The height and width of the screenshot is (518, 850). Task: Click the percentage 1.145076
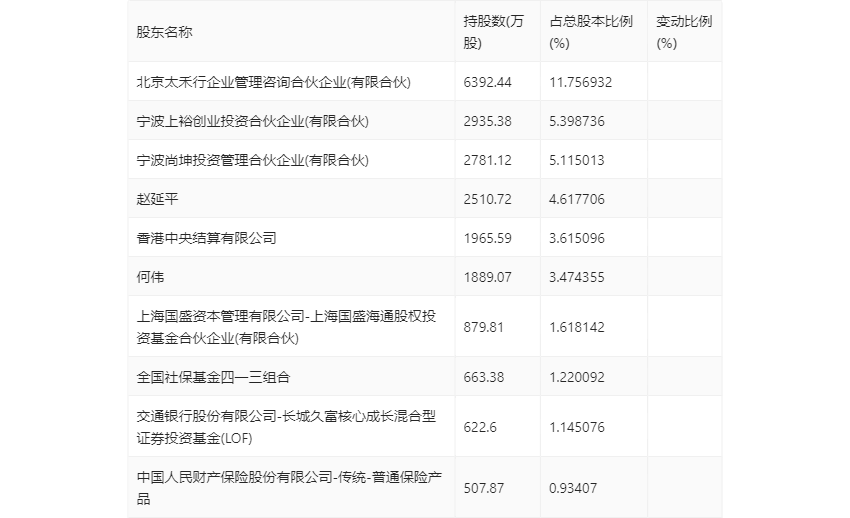[x=577, y=427]
